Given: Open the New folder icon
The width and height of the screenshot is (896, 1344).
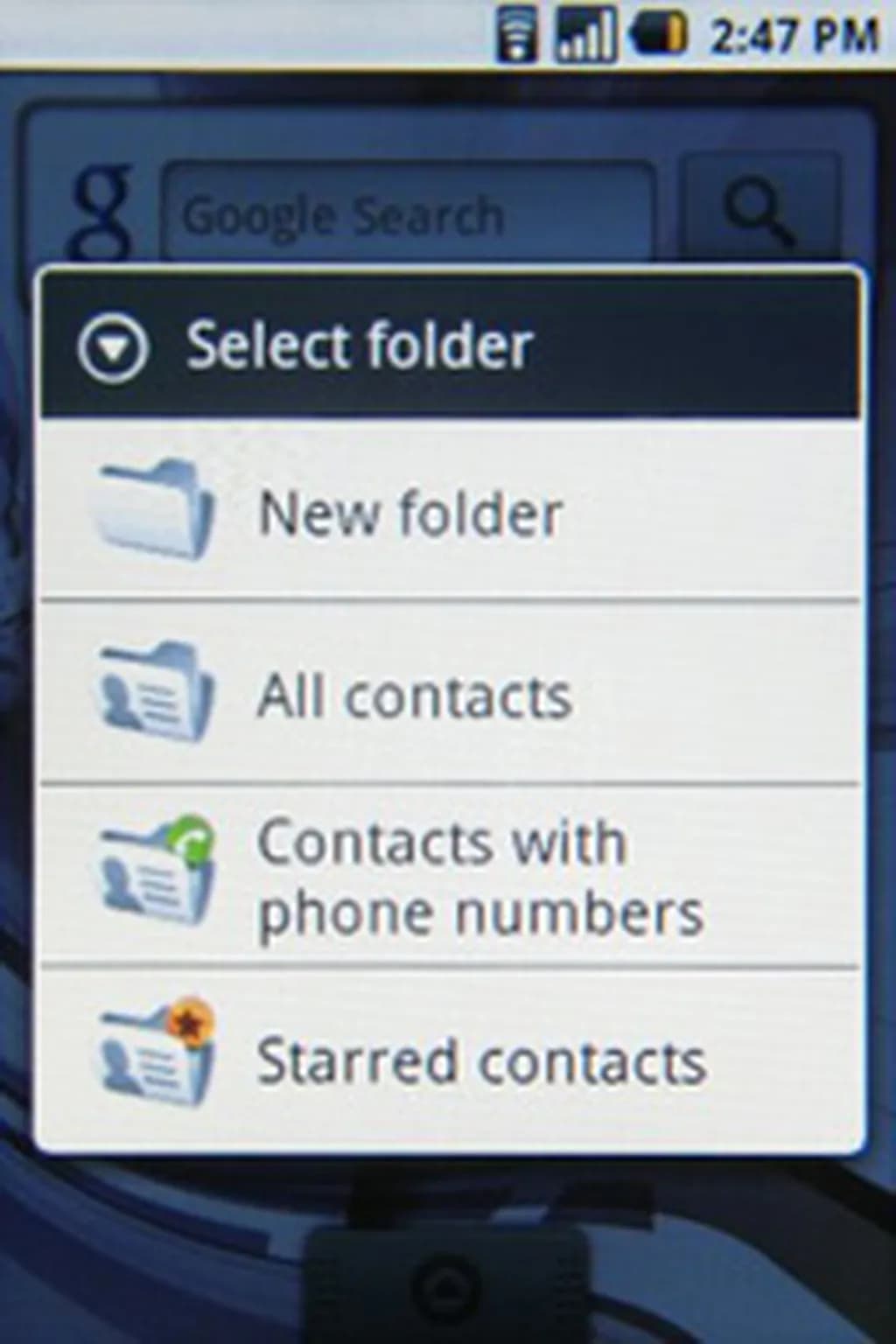Looking at the screenshot, I should pos(153,510).
